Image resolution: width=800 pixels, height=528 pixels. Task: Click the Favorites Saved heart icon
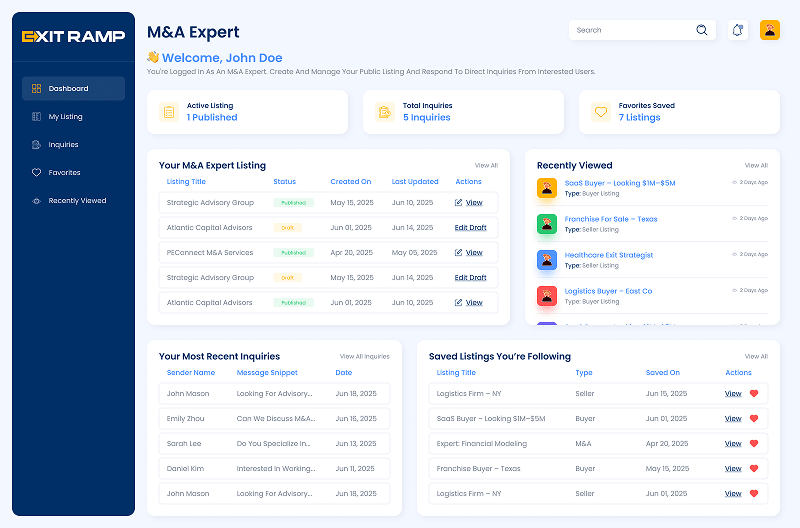pyautogui.click(x=600, y=112)
